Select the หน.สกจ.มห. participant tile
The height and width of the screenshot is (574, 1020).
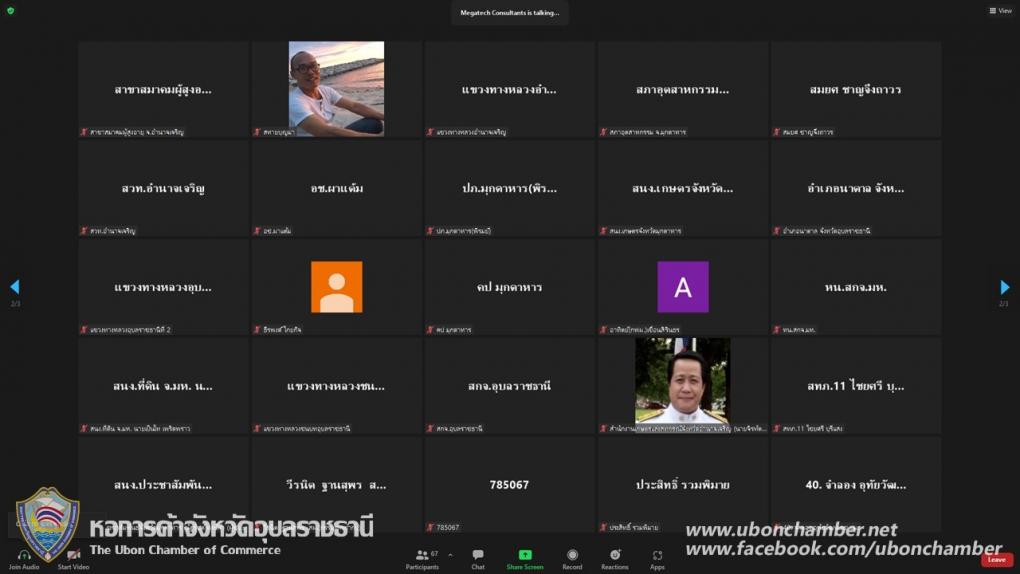pyautogui.click(x=855, y=287)
